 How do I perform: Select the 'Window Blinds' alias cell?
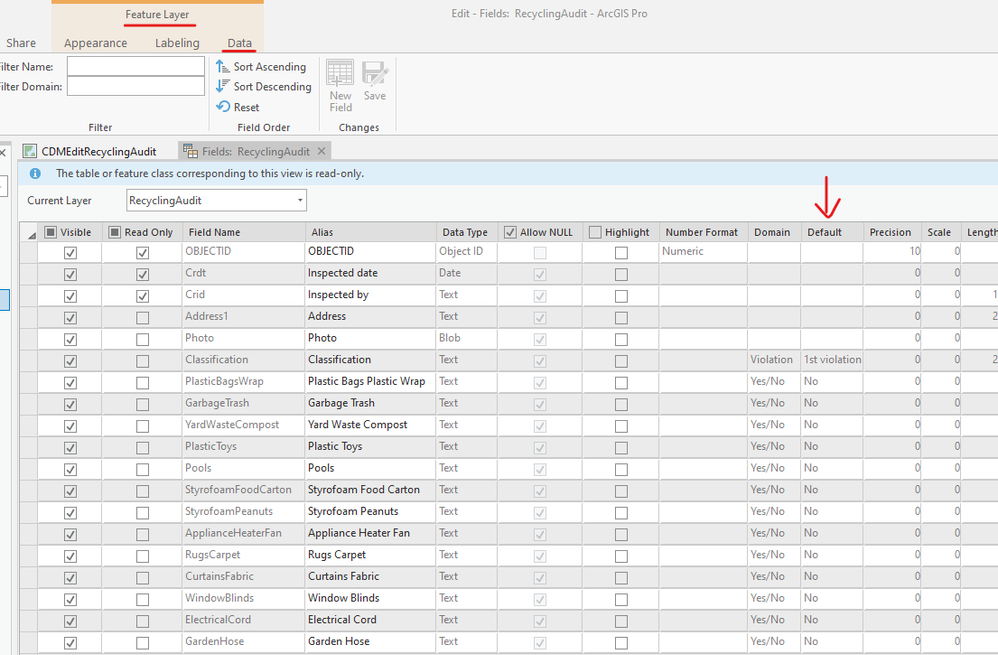(x=370, y=598)
